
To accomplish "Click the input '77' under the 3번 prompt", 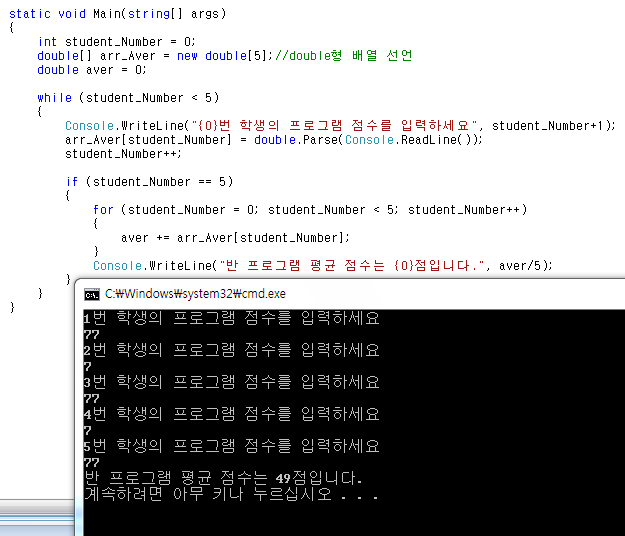I will pyautogui.click(x=91, y=398).
